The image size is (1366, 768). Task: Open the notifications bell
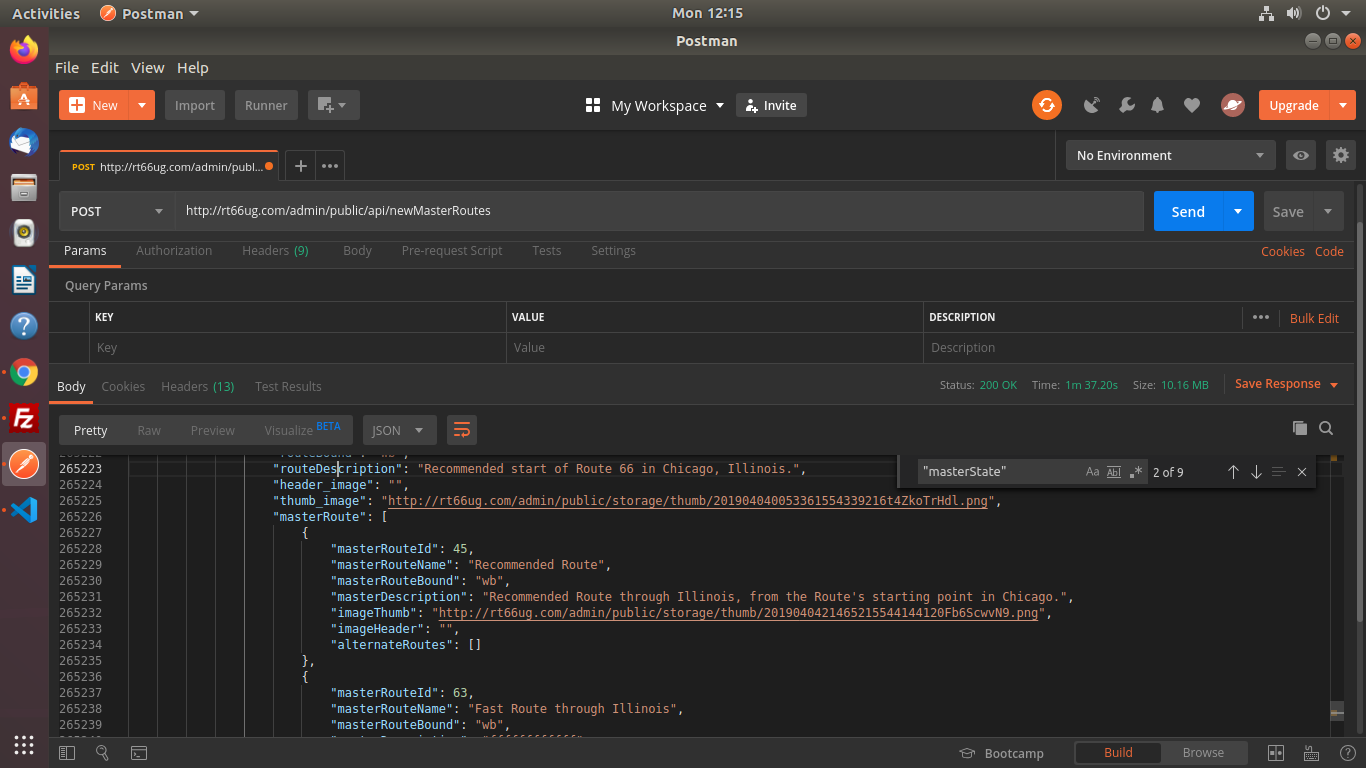pos(1158,105)
